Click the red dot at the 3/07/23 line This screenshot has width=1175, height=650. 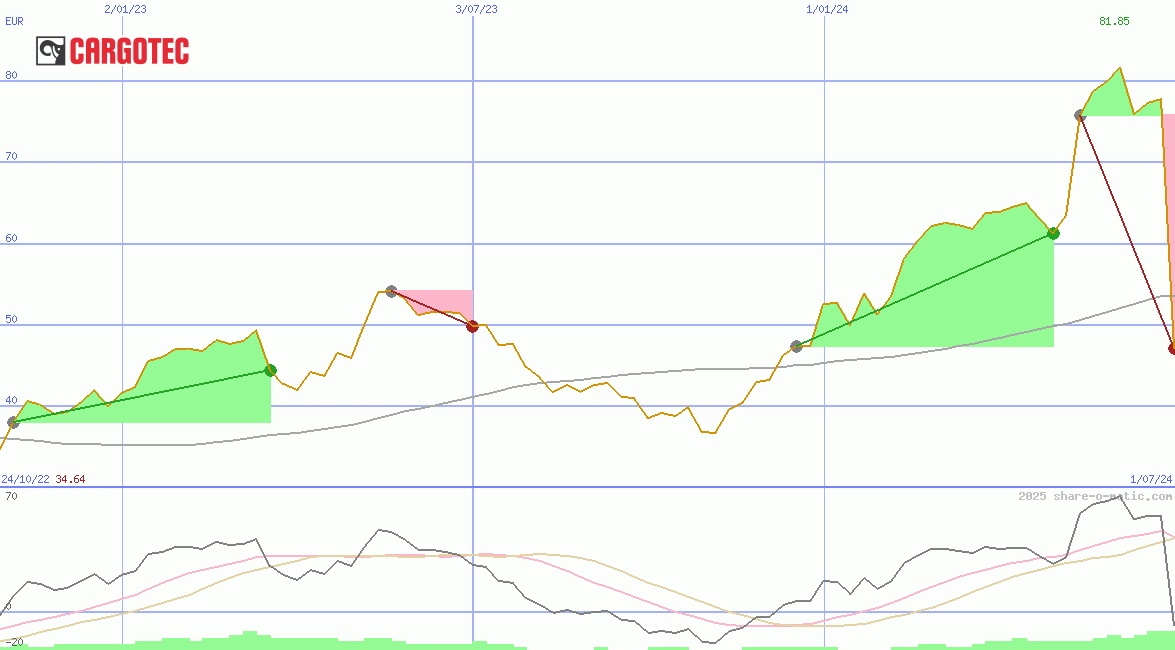point(473,326)
